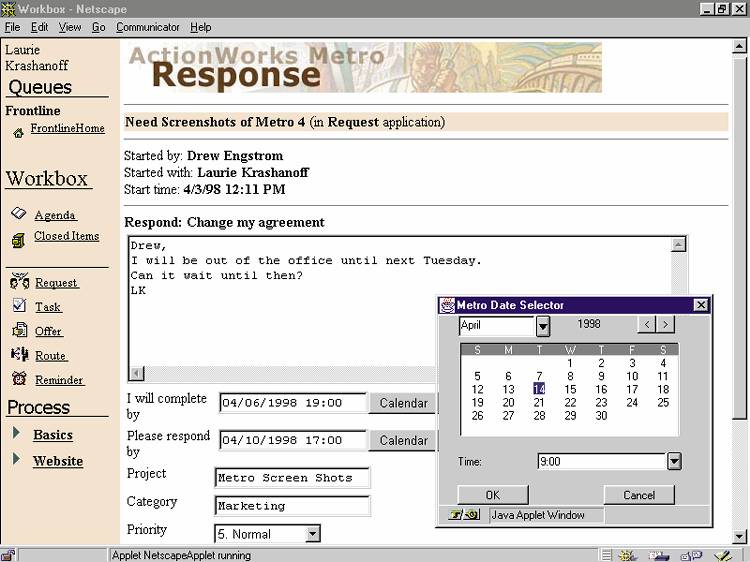This screenshot has width=750, height=562.
Task: Open the Closed Items link
Action: (x=66, y=236)
